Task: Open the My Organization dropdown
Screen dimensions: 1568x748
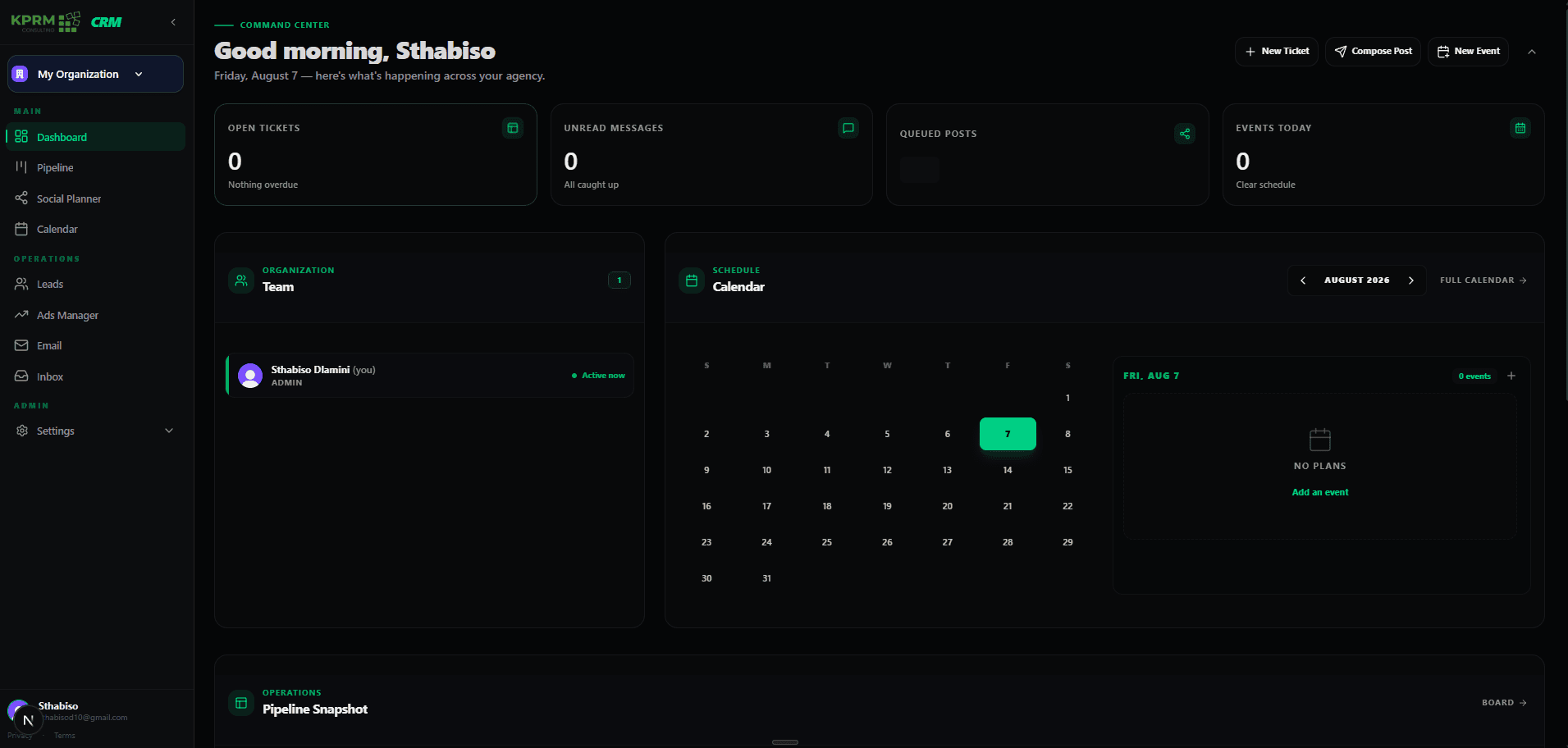Action: 95,74
